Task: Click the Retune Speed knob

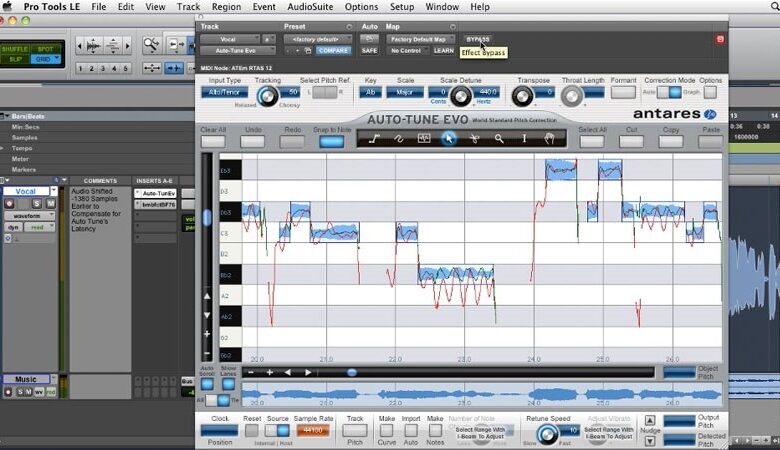Action: click(x=547, y=435)
